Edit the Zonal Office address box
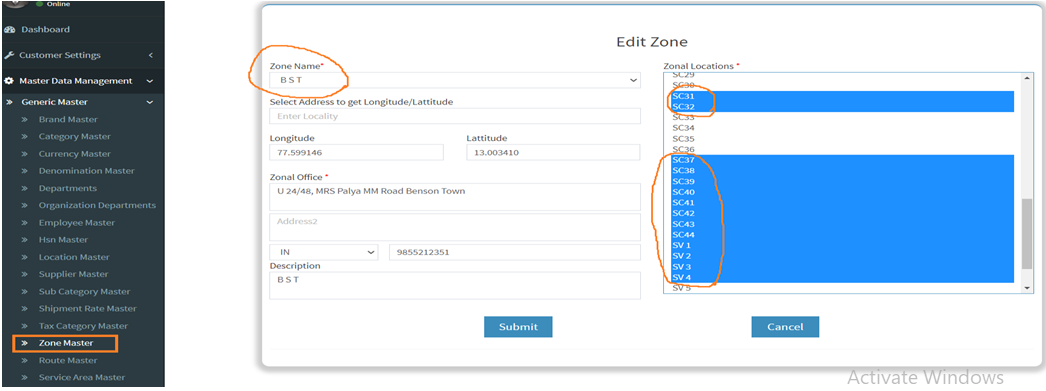Viewport: 1046px width, 391px height. pyautogui.click(x=455, y=197)
